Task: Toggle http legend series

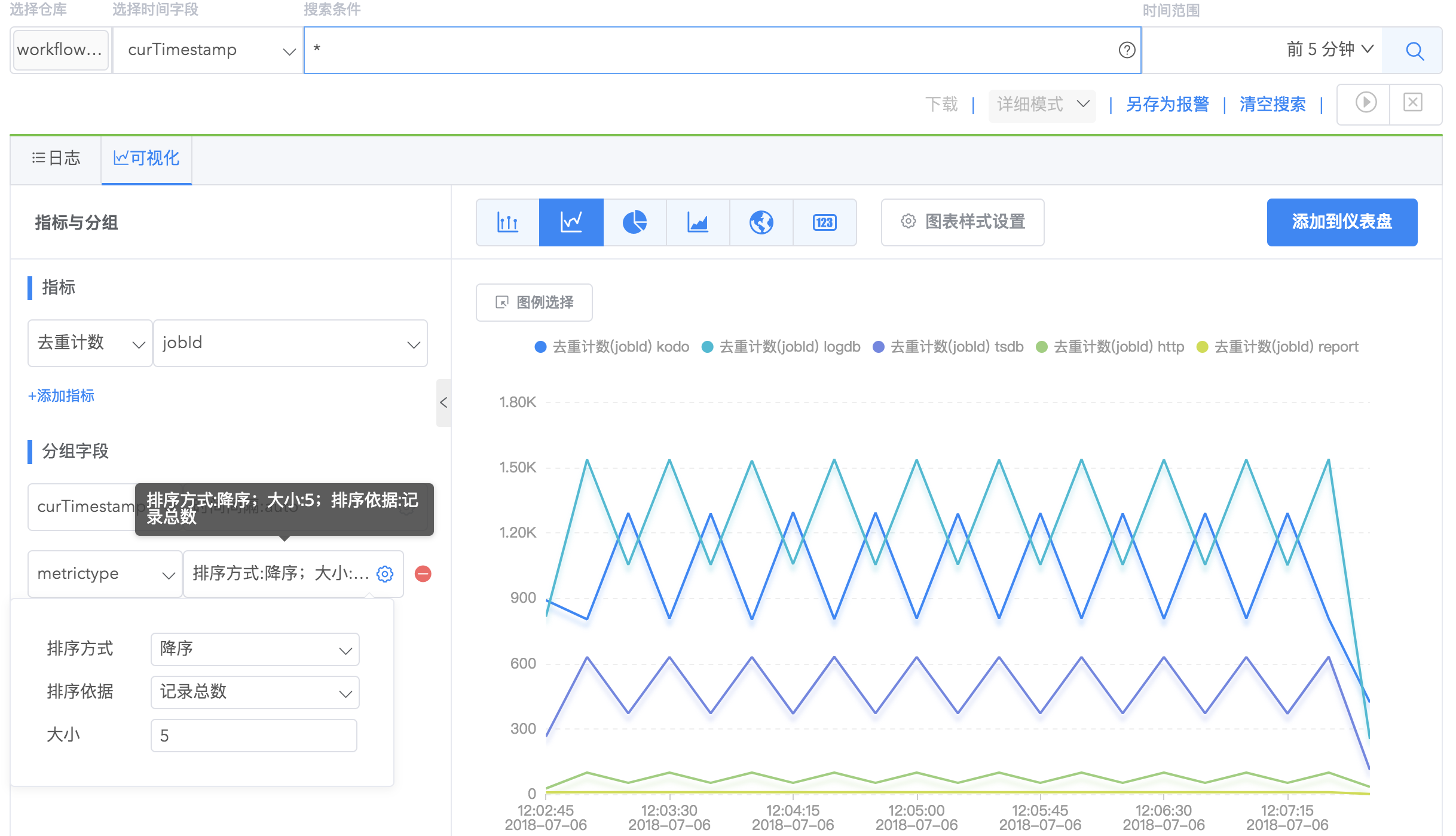Action: [1111, 347]
